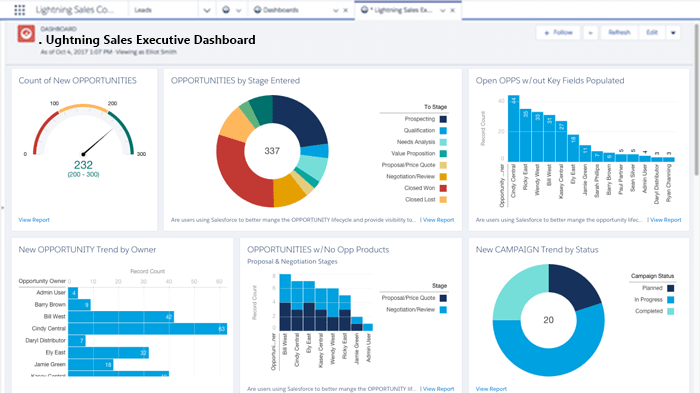Open View Report under Count of New Opportunities

tap(34, 220)
